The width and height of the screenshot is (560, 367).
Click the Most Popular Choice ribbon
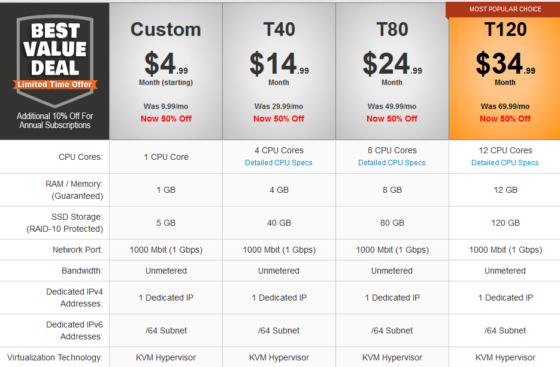pyautogui.click(x=505, y=9)
